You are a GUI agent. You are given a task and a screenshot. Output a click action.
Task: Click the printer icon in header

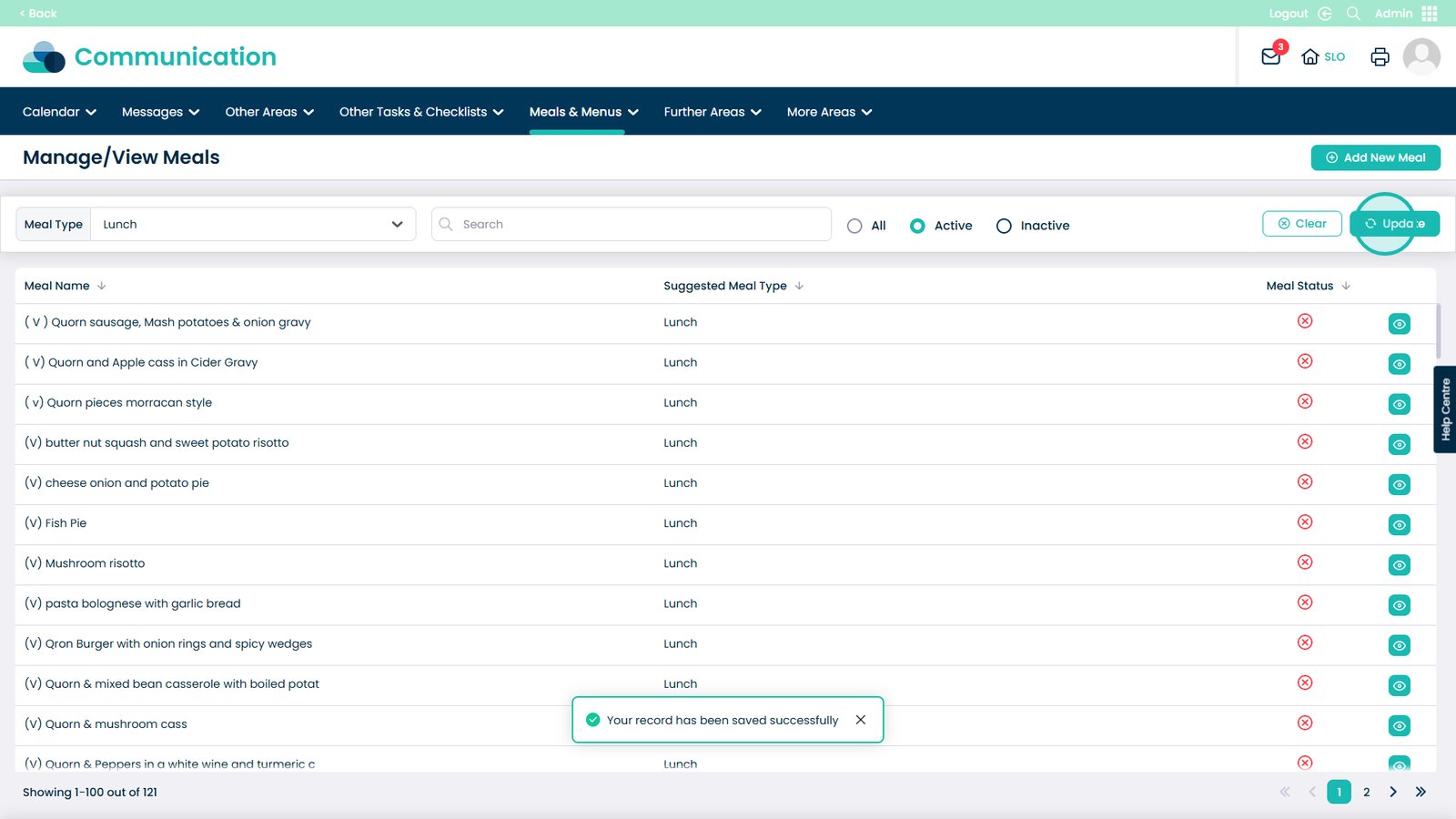pyautogui.click(x=1380, y=56)
